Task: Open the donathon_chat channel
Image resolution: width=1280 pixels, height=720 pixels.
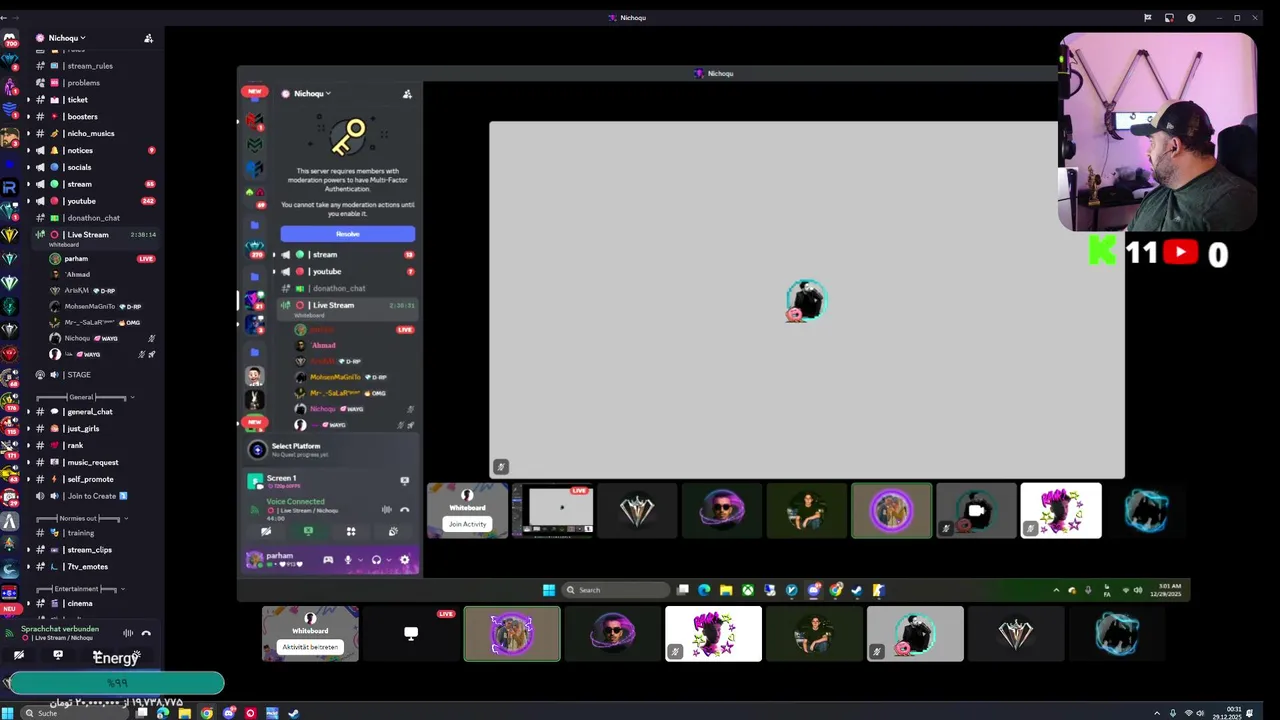Action: pos(96,218)
